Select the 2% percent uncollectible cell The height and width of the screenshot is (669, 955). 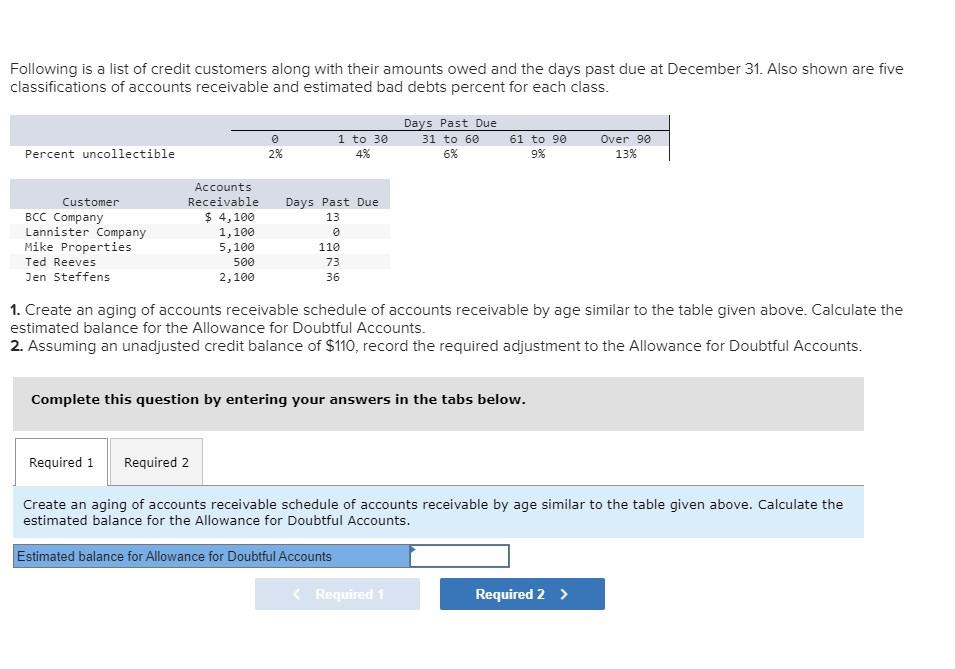point(272,153)
